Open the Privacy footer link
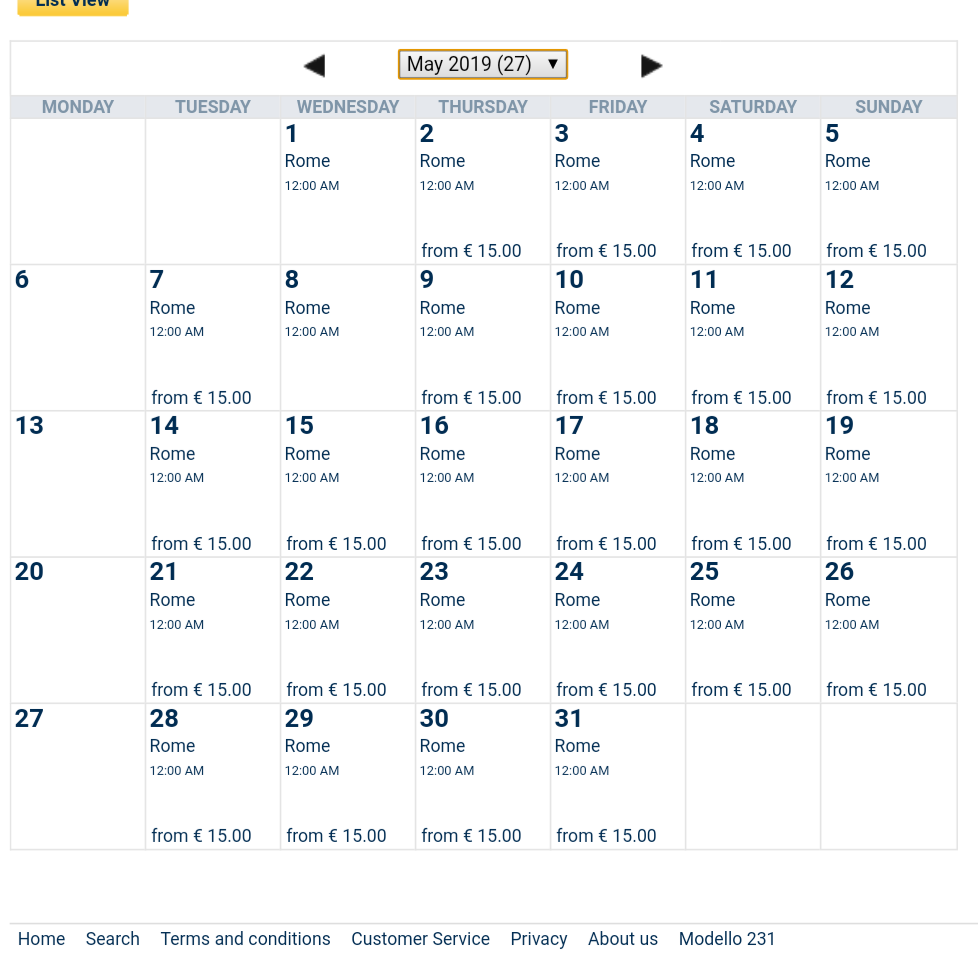Viewport: 978px width, 959px height. coord(538,939)
